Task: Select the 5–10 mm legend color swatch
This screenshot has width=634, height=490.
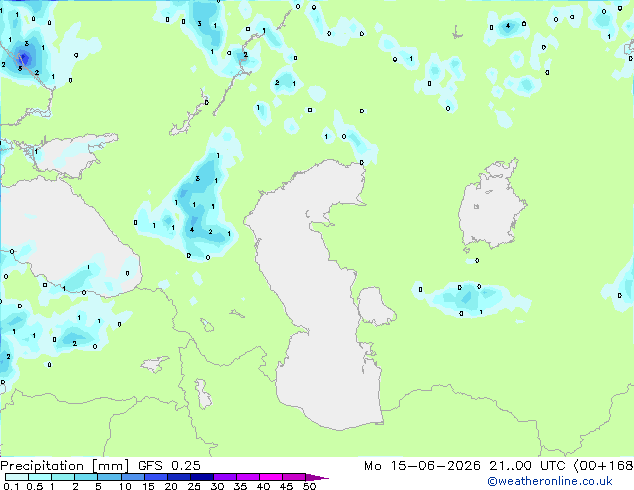Action: [x=109, y=477]
